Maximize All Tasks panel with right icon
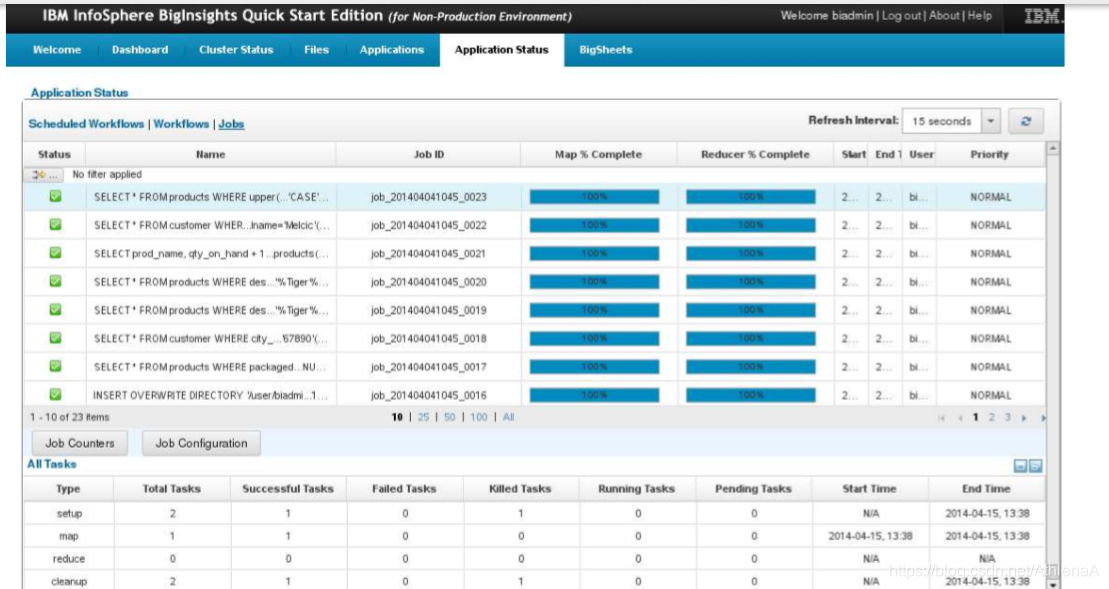1109x589 pixels. 1035,466
